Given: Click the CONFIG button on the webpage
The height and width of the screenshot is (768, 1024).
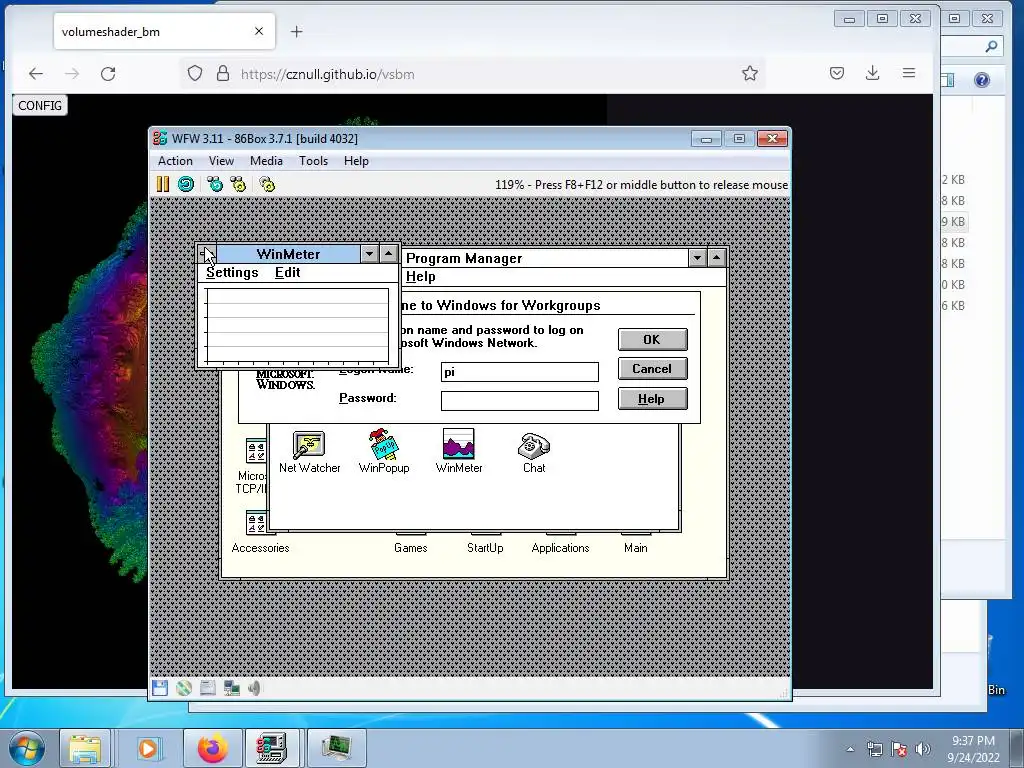Looking at the screenshot, I should tap(40, 105).
